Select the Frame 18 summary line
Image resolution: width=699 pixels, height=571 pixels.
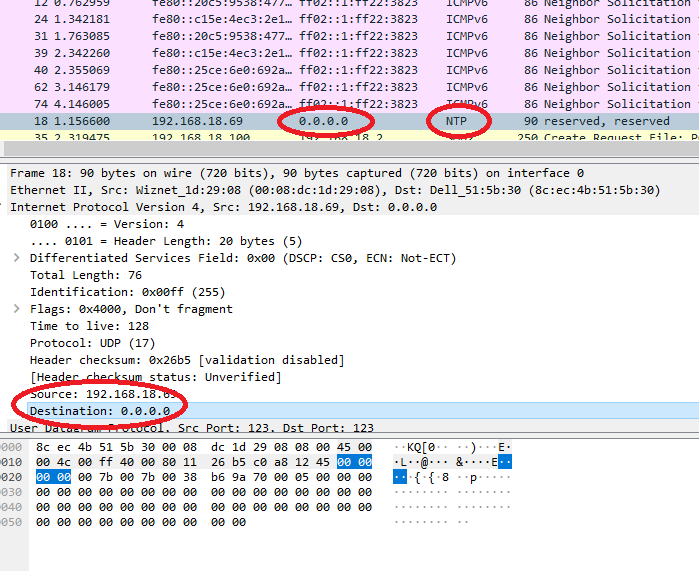[297, 173]
